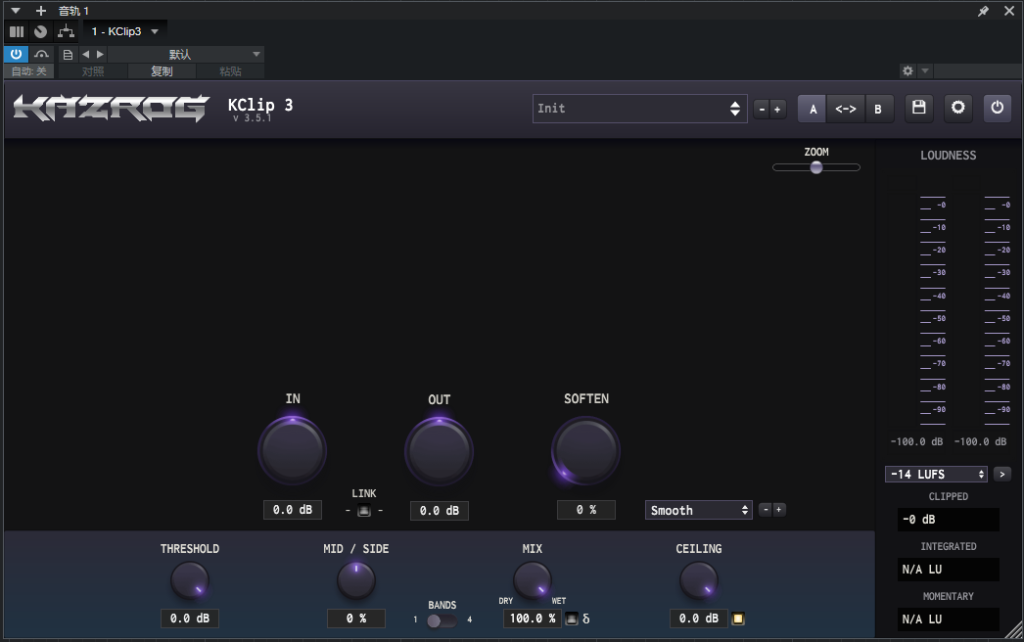Image resolution: width=1024 pixels, height=642 pixels.
Task: Open the Init preset dropdown
Action: [640, 108]
